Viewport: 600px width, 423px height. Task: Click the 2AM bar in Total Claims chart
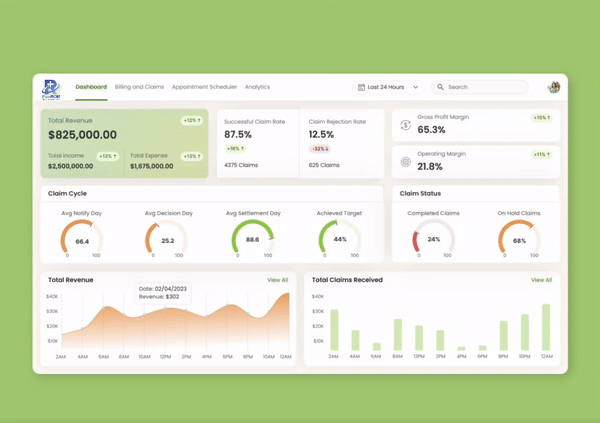click(x=334, y=330)
